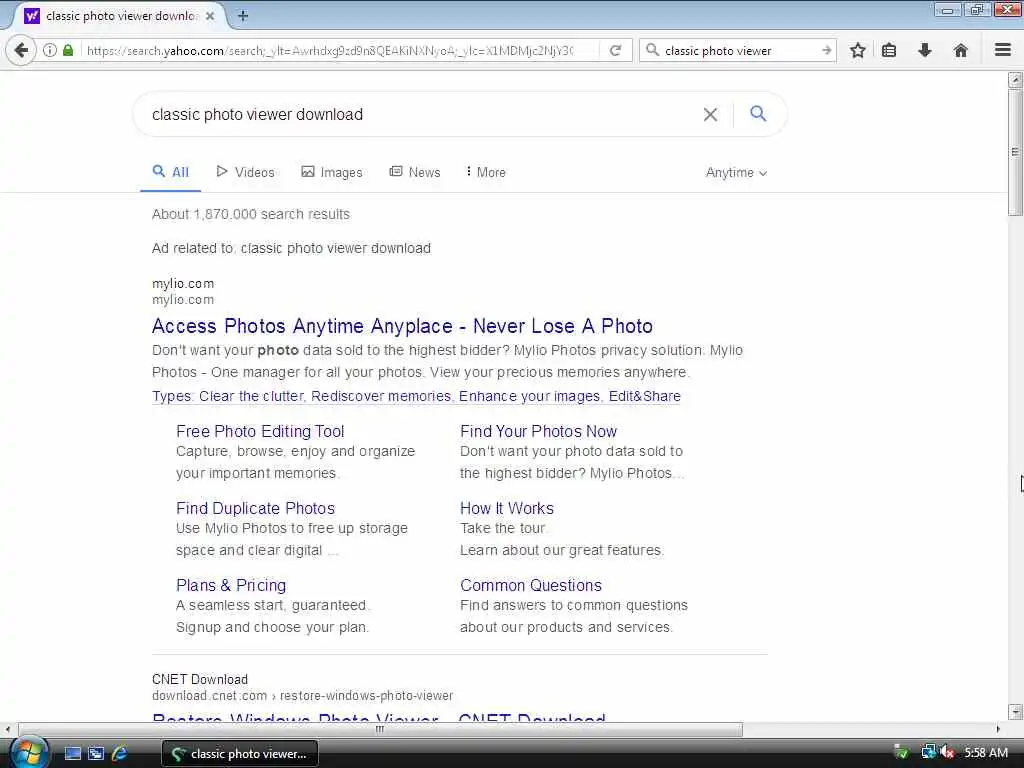Screen dimensions: 1024x768
Task: Open Find Your Photos Now link
Action: 538,431
